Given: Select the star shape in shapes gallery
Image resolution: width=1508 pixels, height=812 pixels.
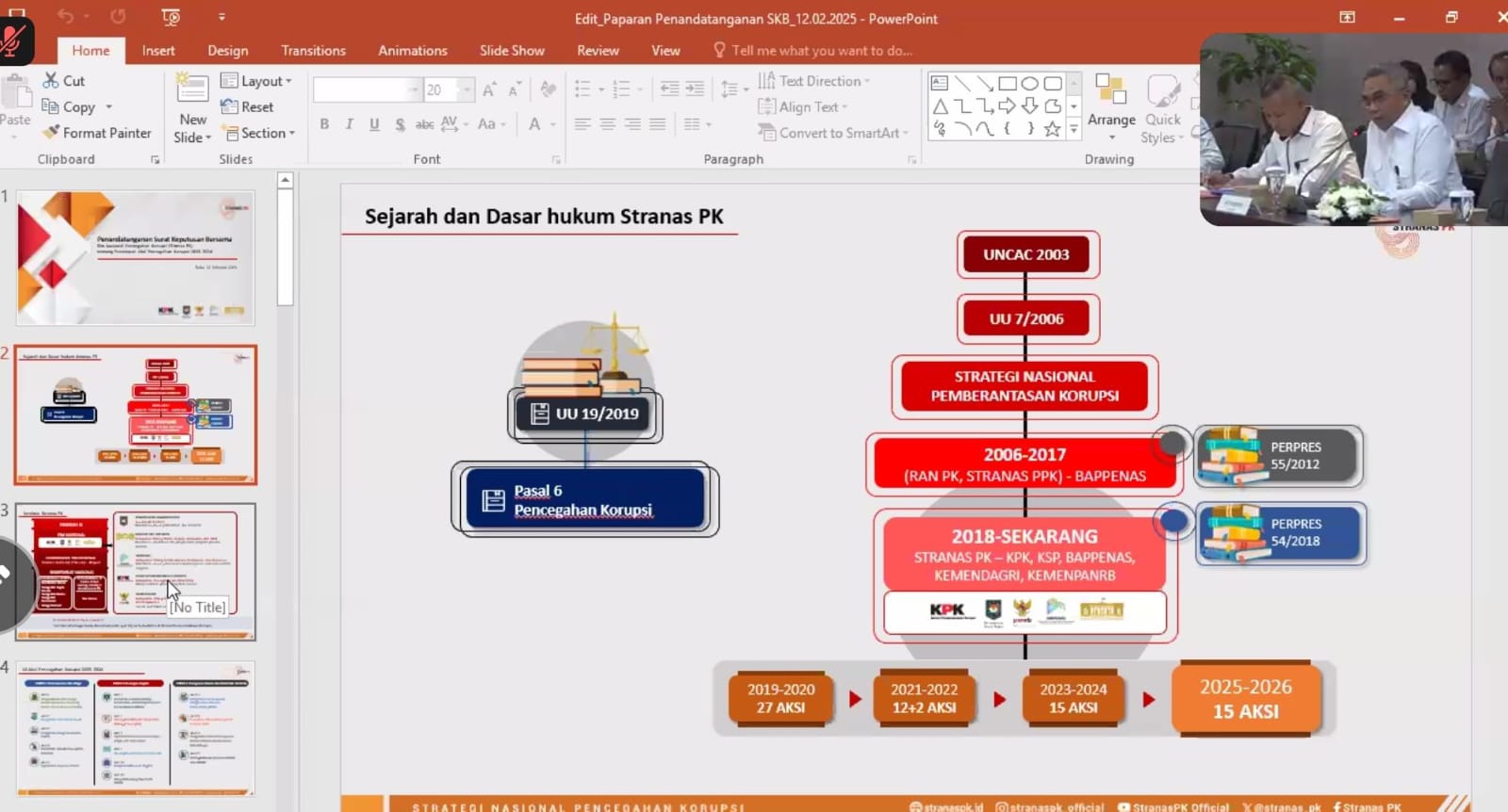Looking at the screenshot, I should click(1052, 129).
